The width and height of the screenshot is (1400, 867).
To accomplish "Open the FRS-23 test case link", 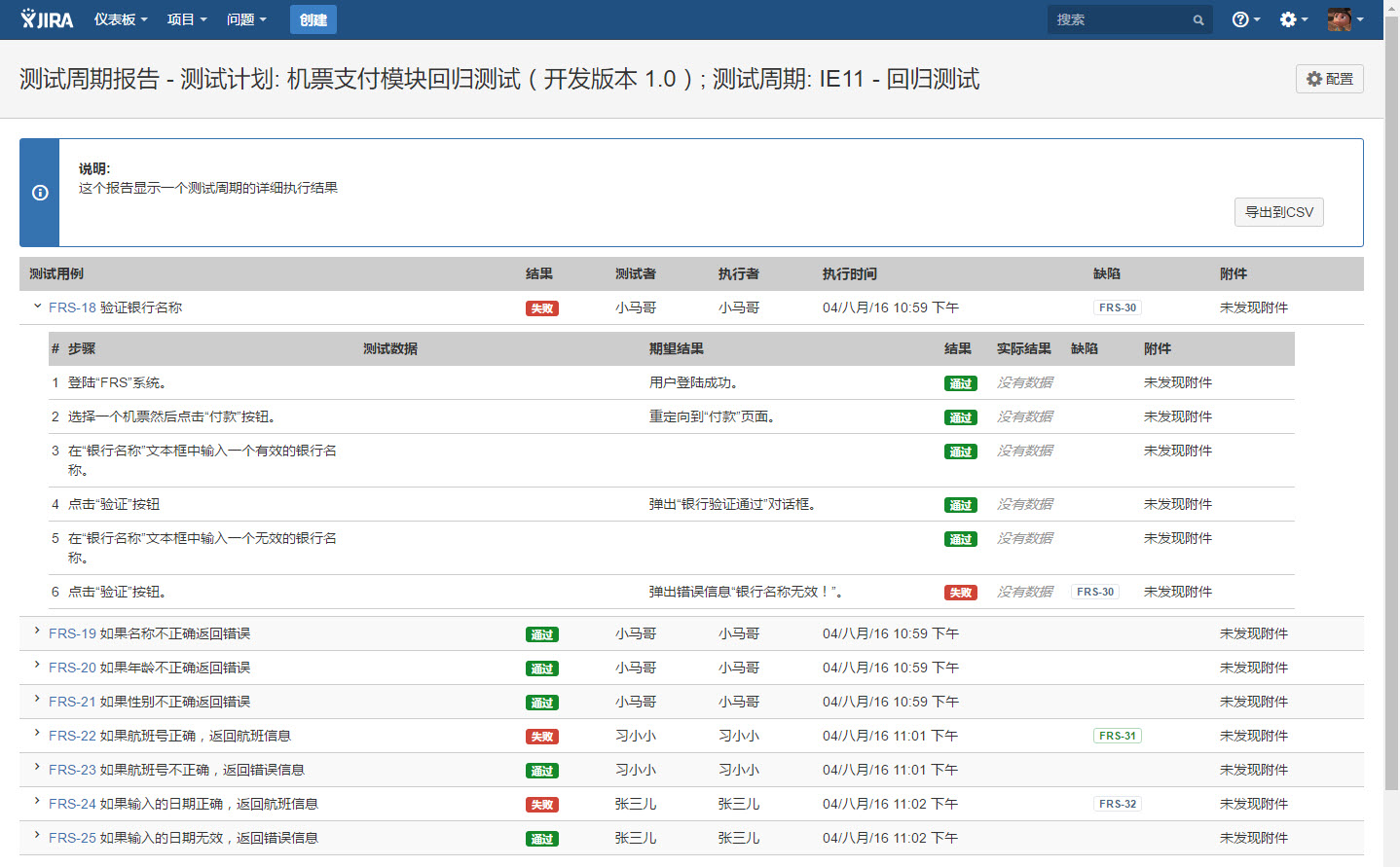I will pos(176,770).
